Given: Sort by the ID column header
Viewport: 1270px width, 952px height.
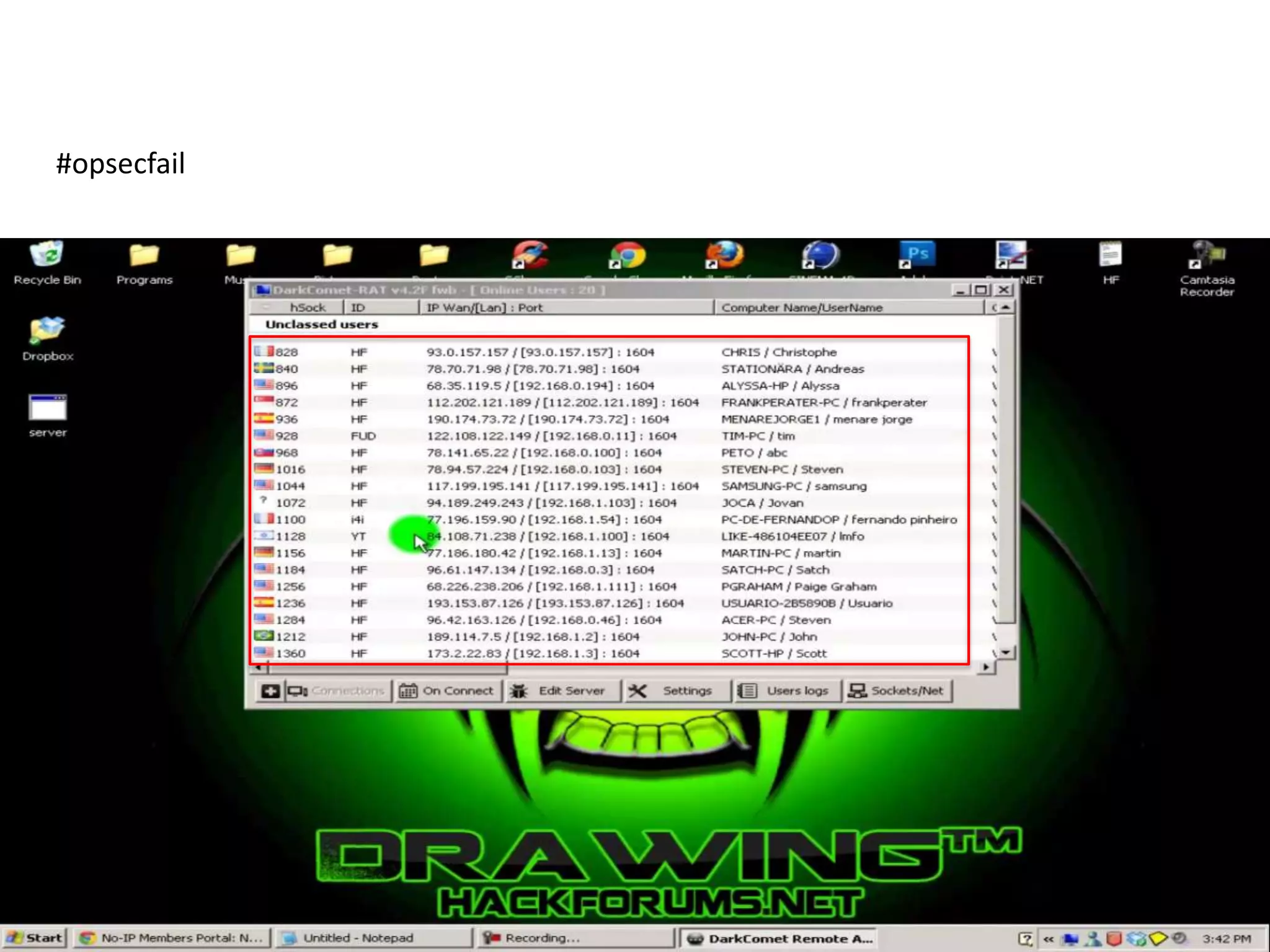Looking at the screenshot, I should [381, 307].
